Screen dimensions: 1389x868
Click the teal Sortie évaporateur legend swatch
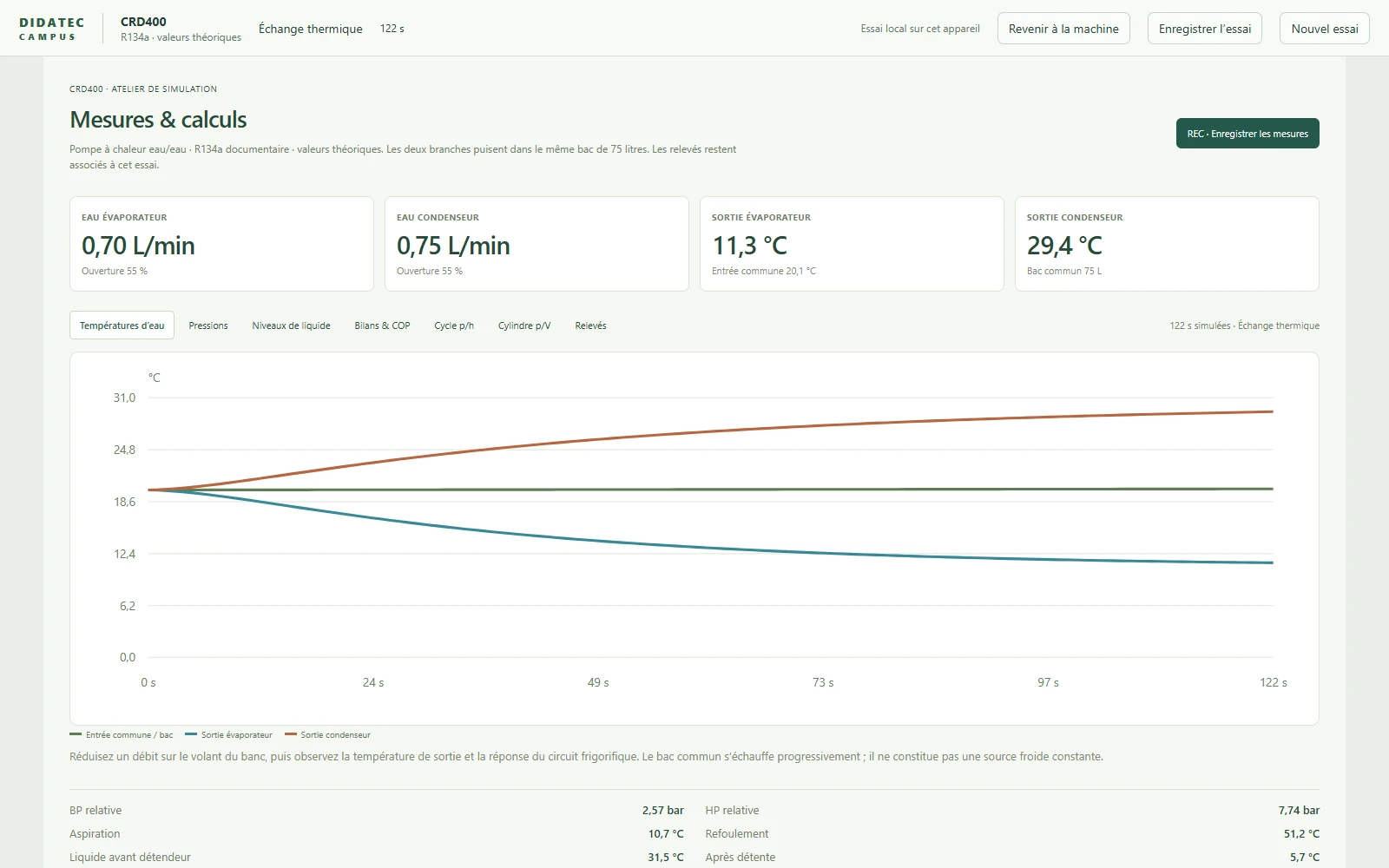pos(191,734)
